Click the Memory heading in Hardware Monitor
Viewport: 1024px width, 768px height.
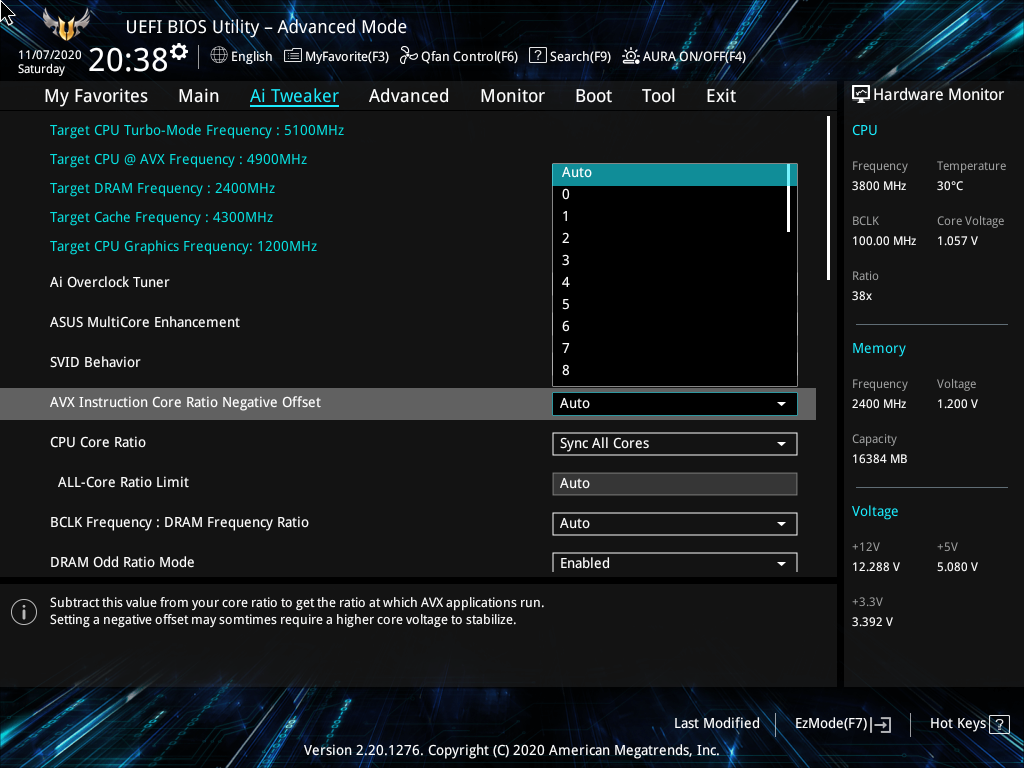(x=878, y=349)
